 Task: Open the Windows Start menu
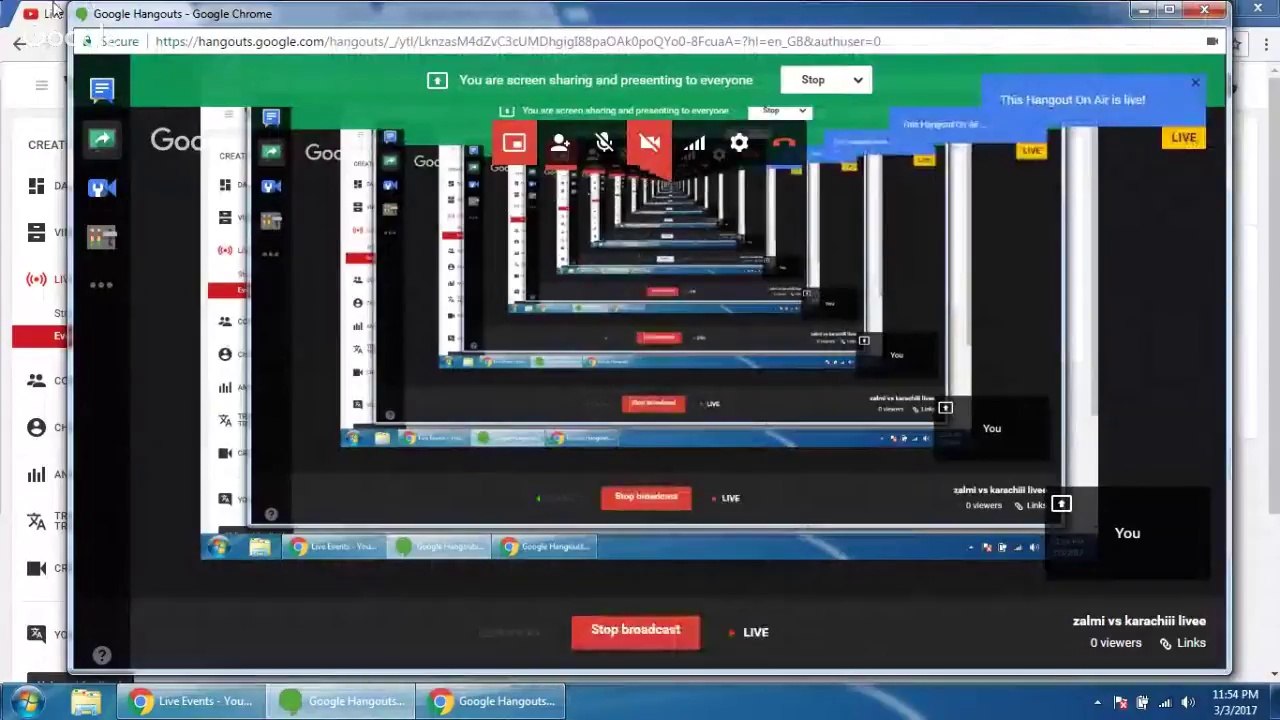[x=24, y=701]
